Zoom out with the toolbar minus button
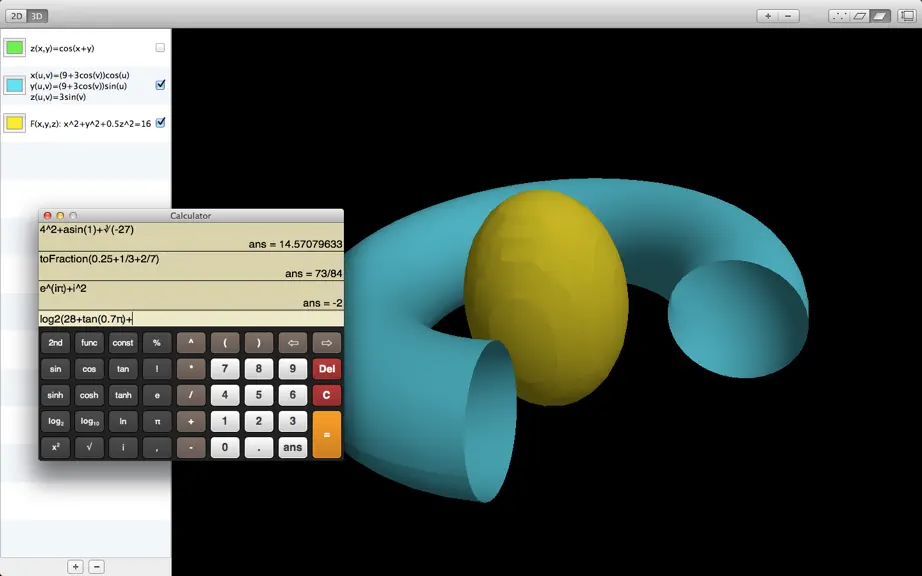 click(788, 16)
